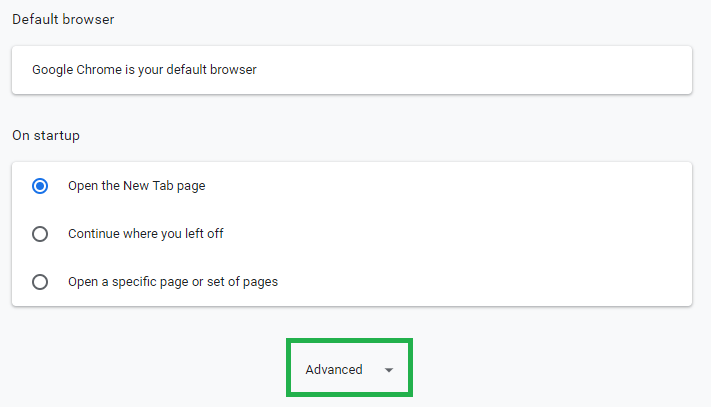Click empty space right of the default browser message
Viewport: 711px width, 407px height.
tap(480, 70)
